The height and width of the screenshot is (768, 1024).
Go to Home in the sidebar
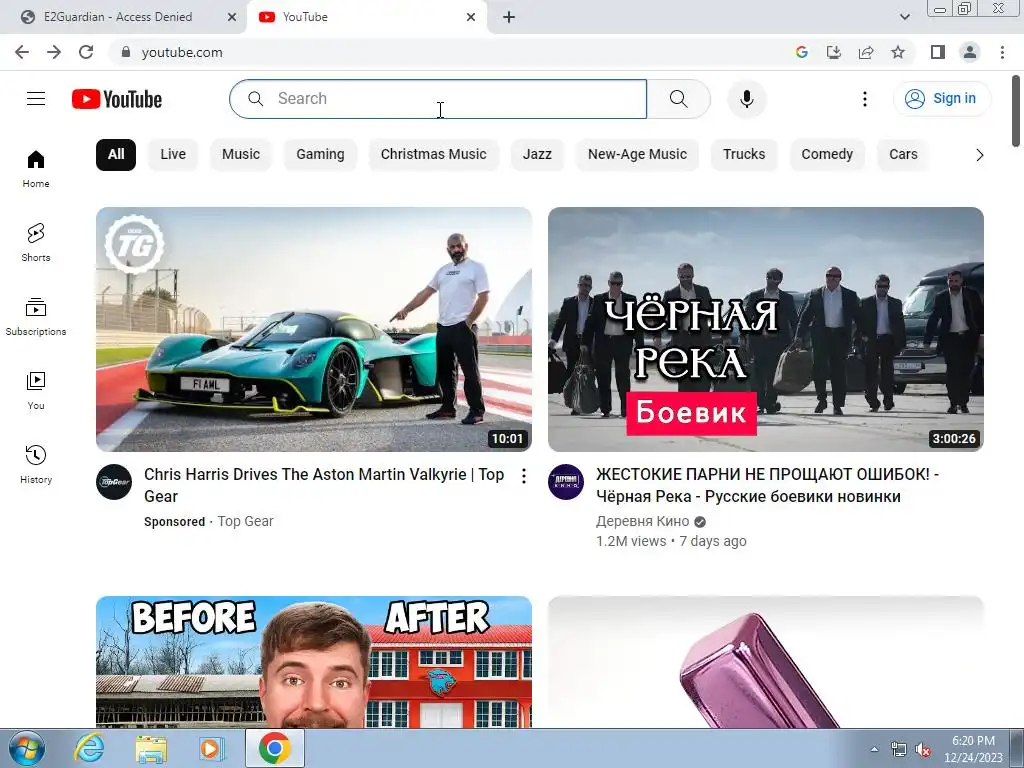click(36, 168)
